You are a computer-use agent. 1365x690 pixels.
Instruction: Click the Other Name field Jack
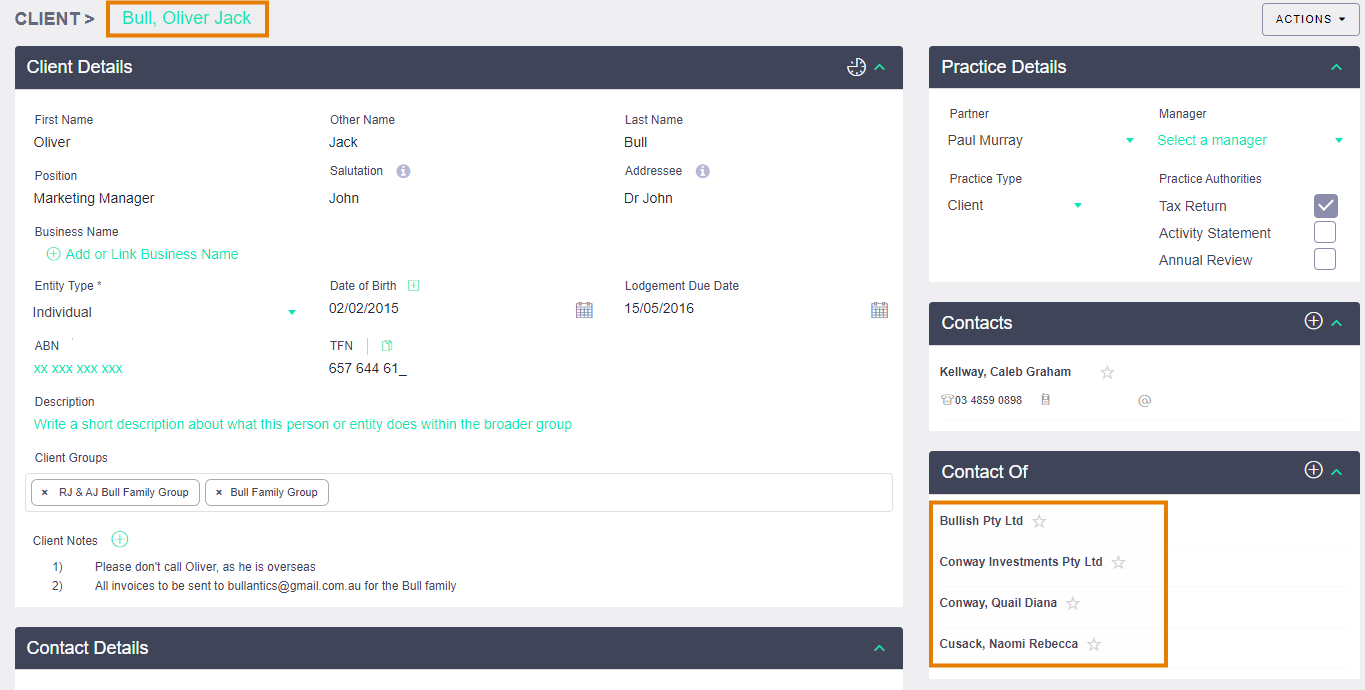(x=343, y=142)
